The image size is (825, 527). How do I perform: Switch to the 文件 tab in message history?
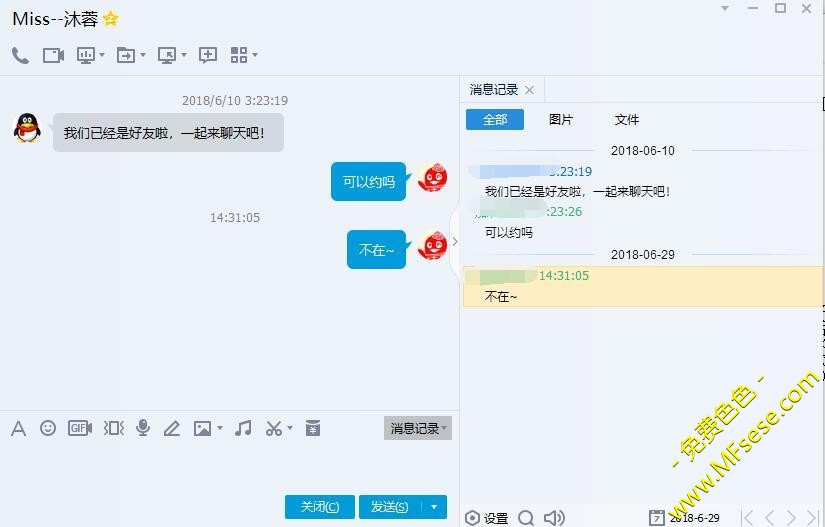[627, 120]
